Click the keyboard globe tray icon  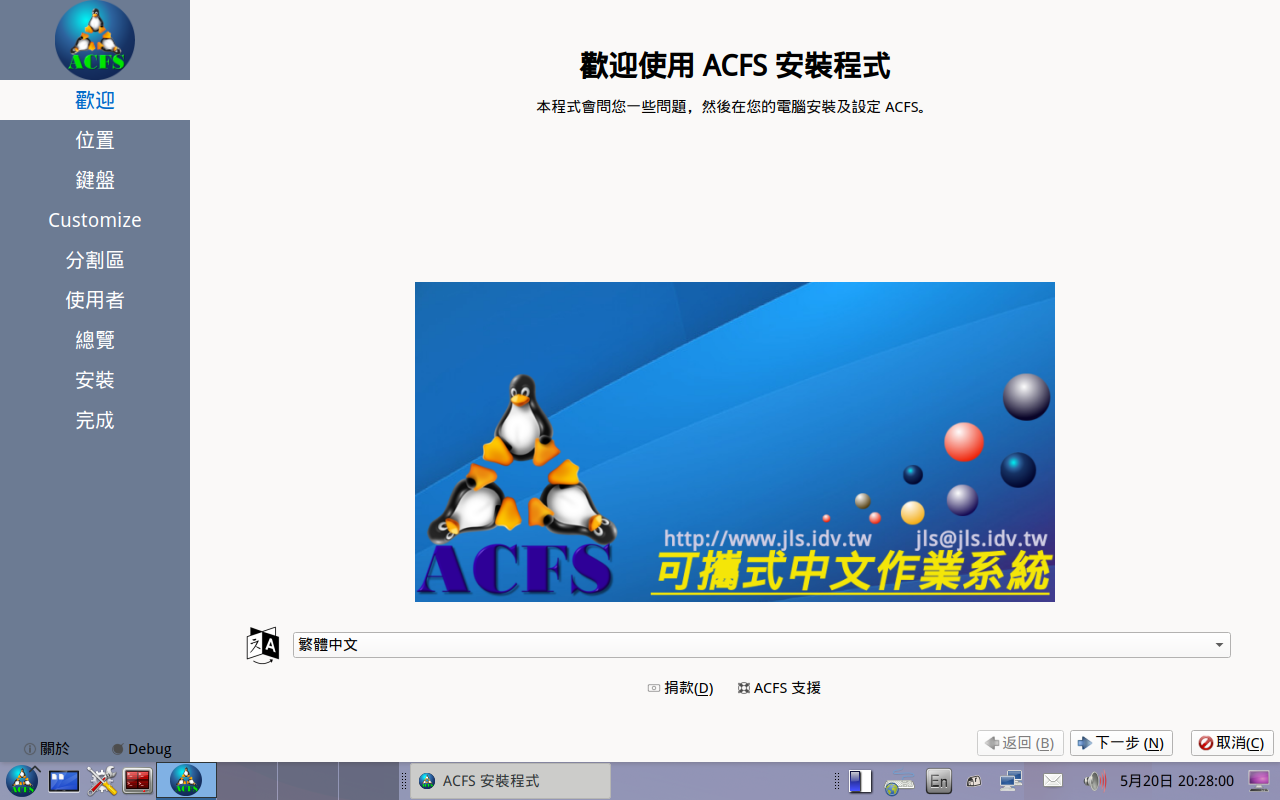point(898,783)
